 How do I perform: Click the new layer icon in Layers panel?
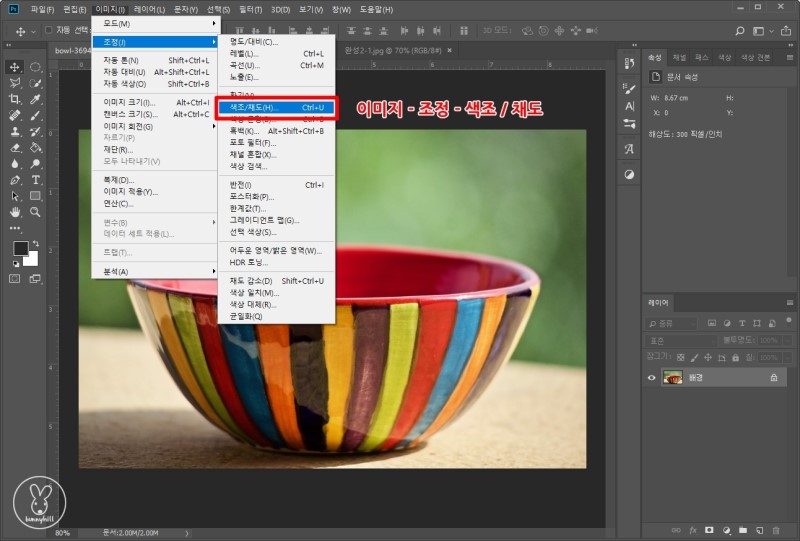tap(758, 529)
